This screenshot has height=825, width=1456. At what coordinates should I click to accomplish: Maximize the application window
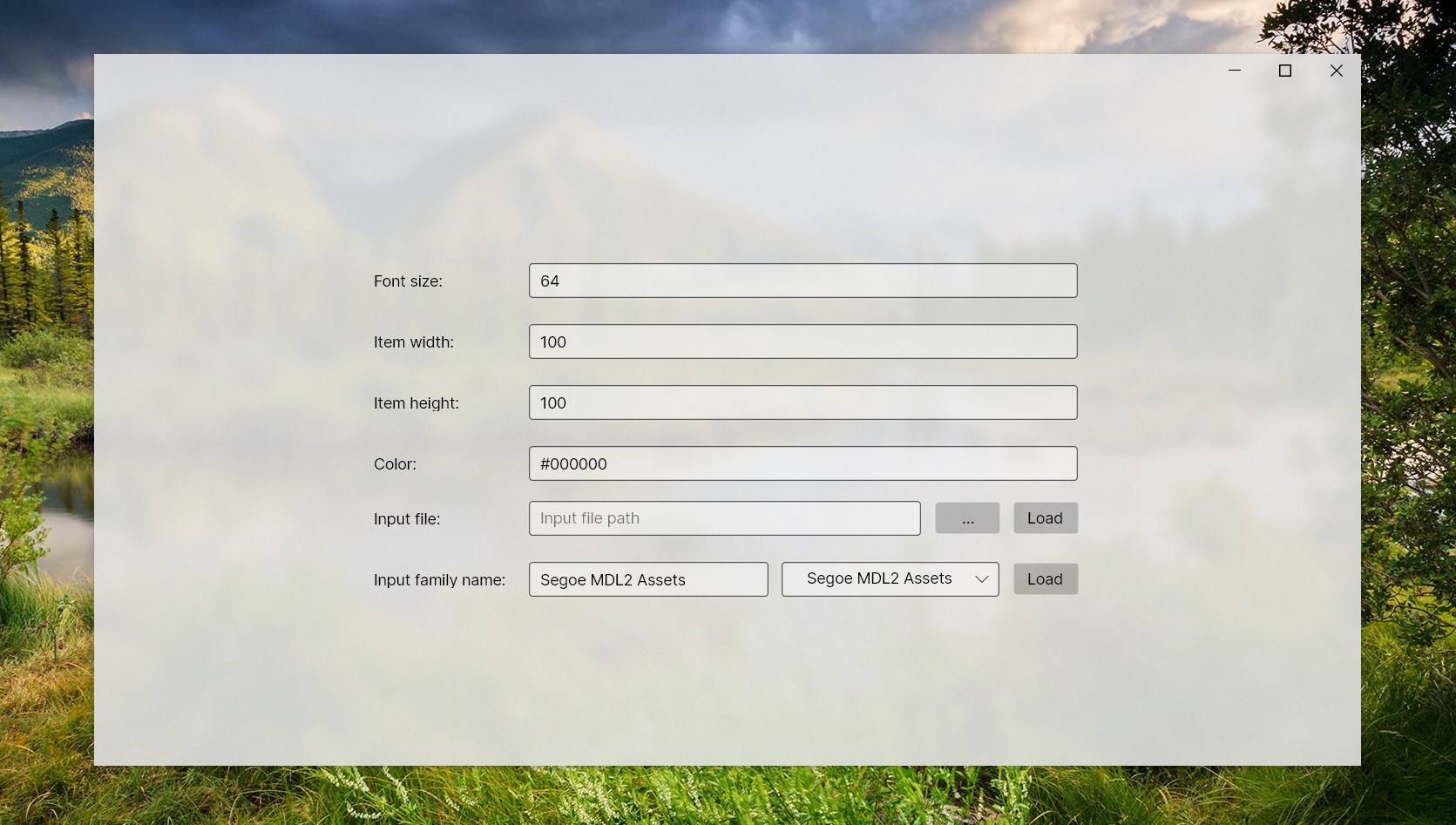[1285, 71]
